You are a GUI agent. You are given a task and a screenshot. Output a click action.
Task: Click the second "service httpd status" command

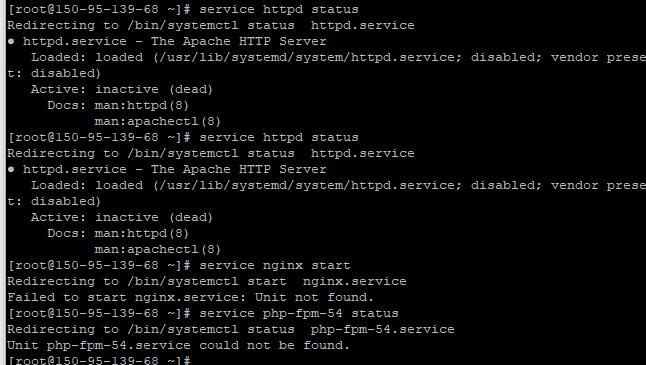pos(279,138)
